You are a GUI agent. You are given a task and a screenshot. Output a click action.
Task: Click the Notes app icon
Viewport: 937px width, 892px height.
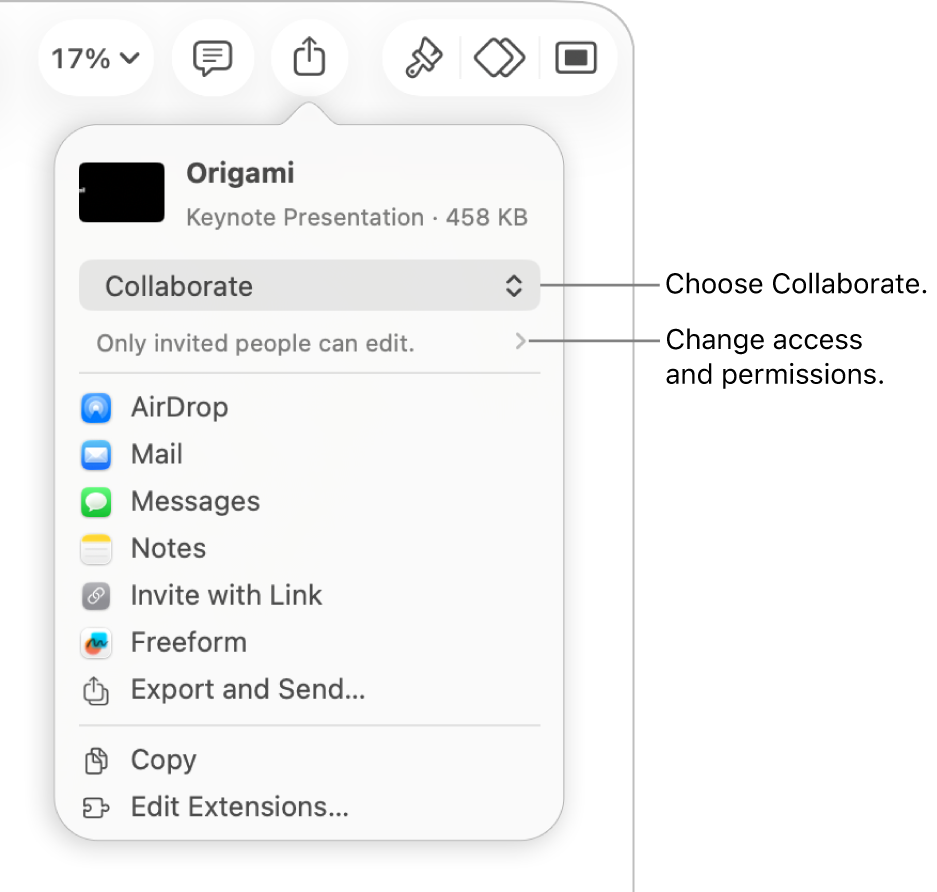[x=96, y=548]
